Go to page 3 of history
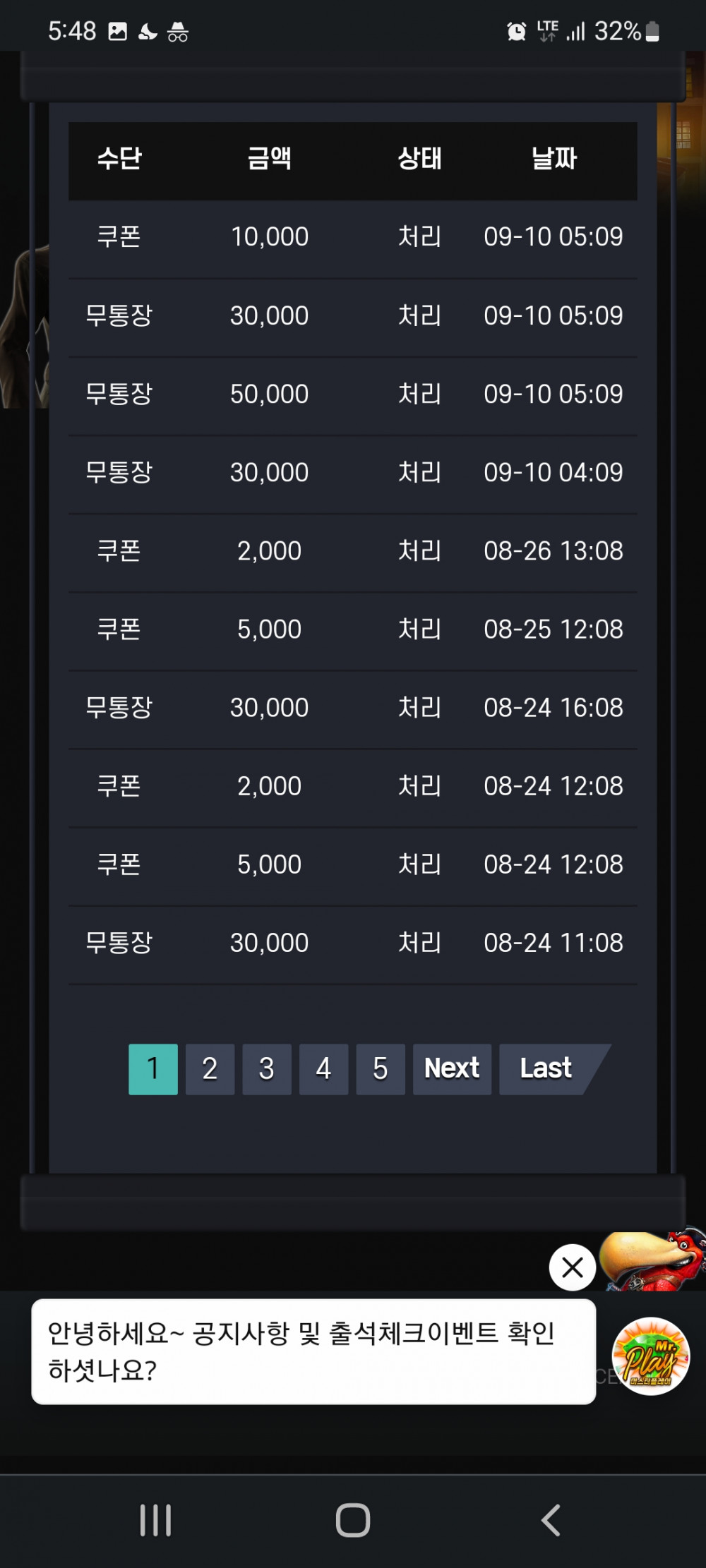The height and width of the screenshot is (1568, 706). 267,1069
